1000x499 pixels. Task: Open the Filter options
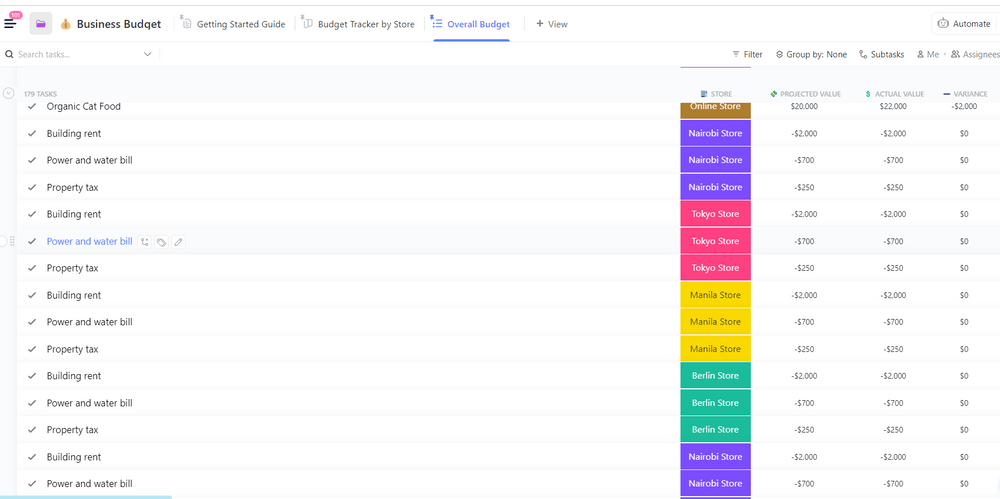coord(747,55)
